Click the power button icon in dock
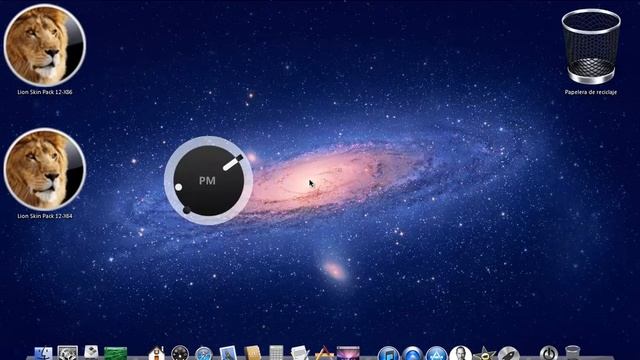Screen dimensions: 640x360 pos(549,353)
